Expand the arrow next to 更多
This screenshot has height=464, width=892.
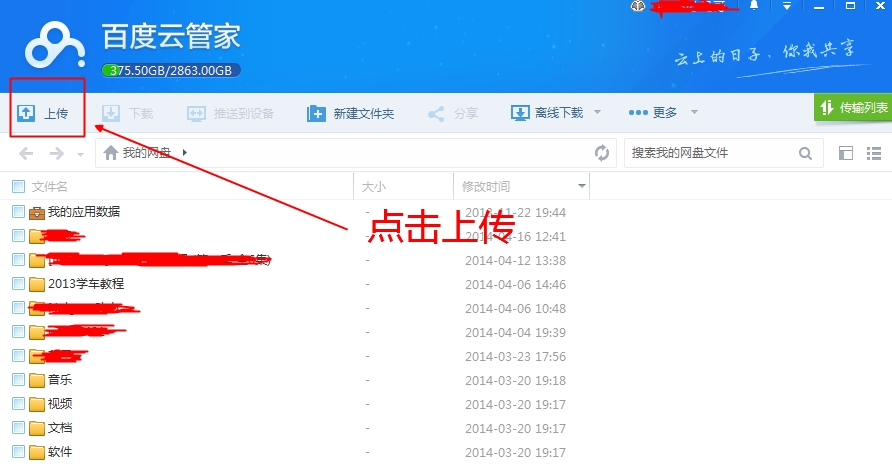pos(694,112)
